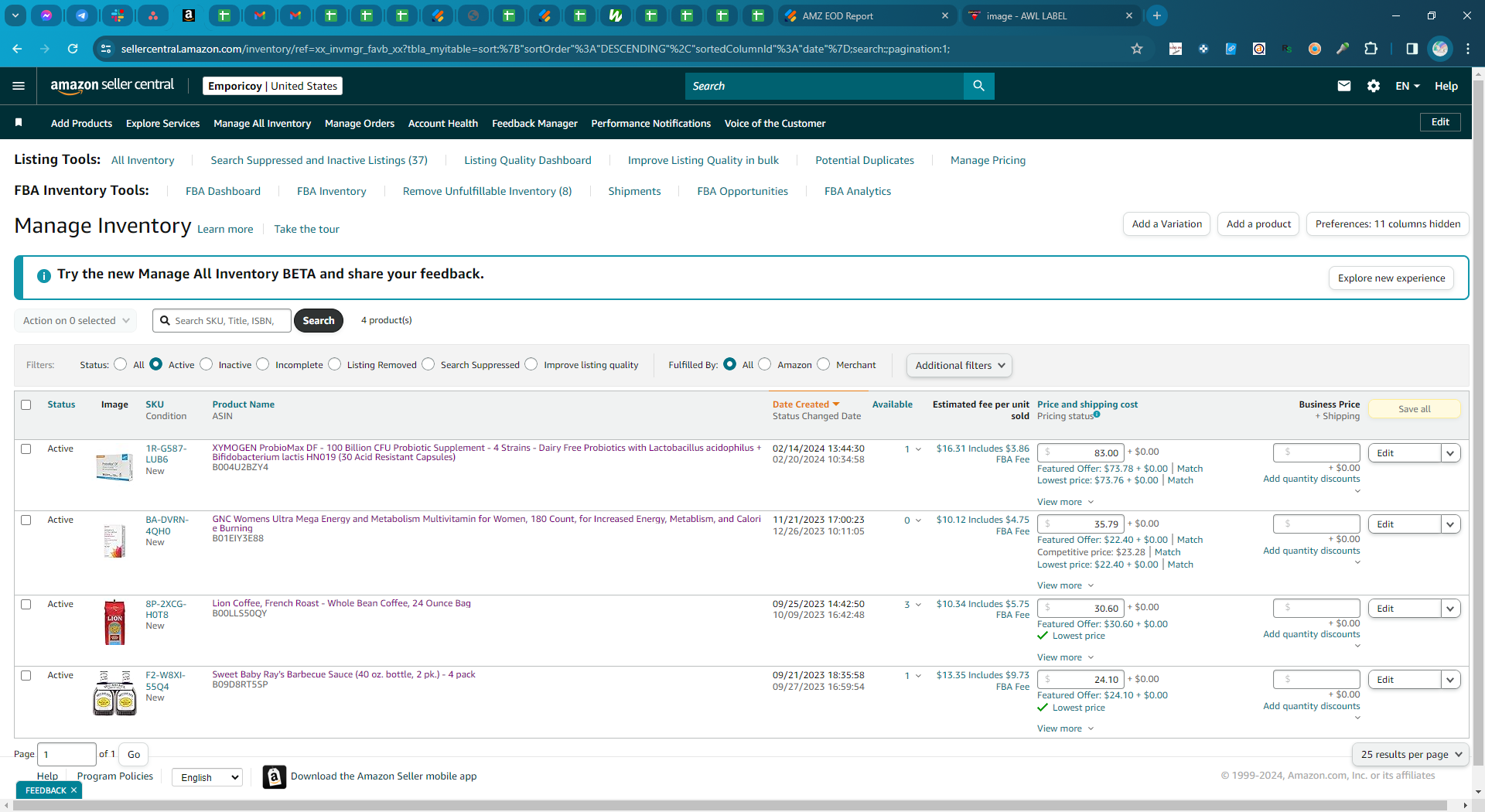Click the Search SKU, Title, ISBN field

[230, 320]
